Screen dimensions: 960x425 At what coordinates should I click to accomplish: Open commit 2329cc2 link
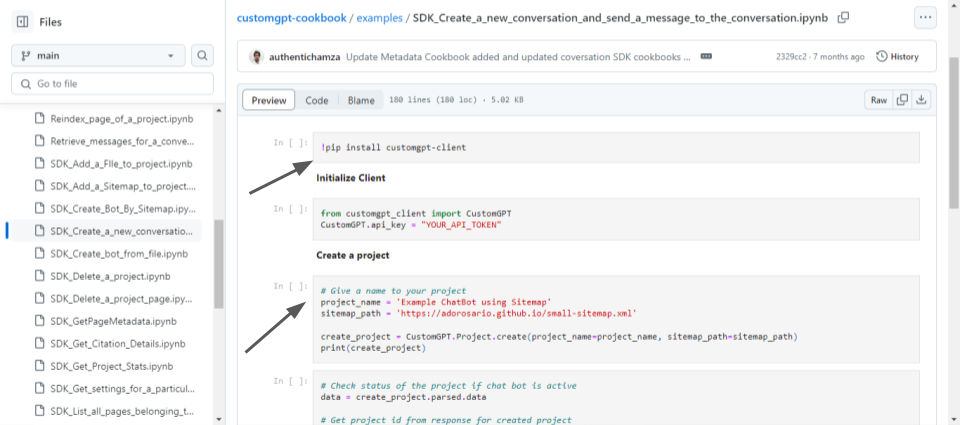point(792,56)
